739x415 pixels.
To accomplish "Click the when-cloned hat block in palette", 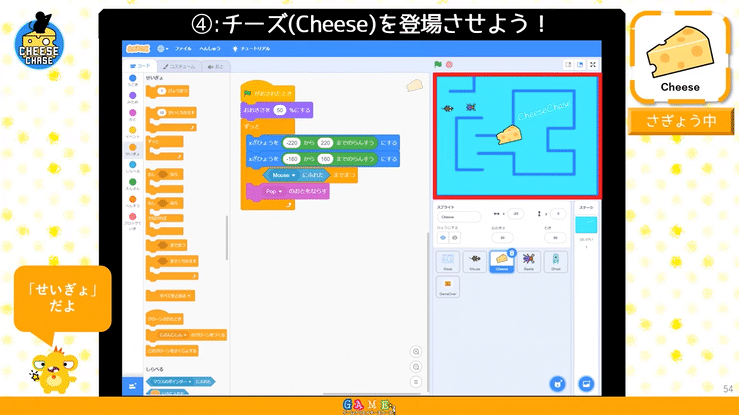I will click(164, 318).
